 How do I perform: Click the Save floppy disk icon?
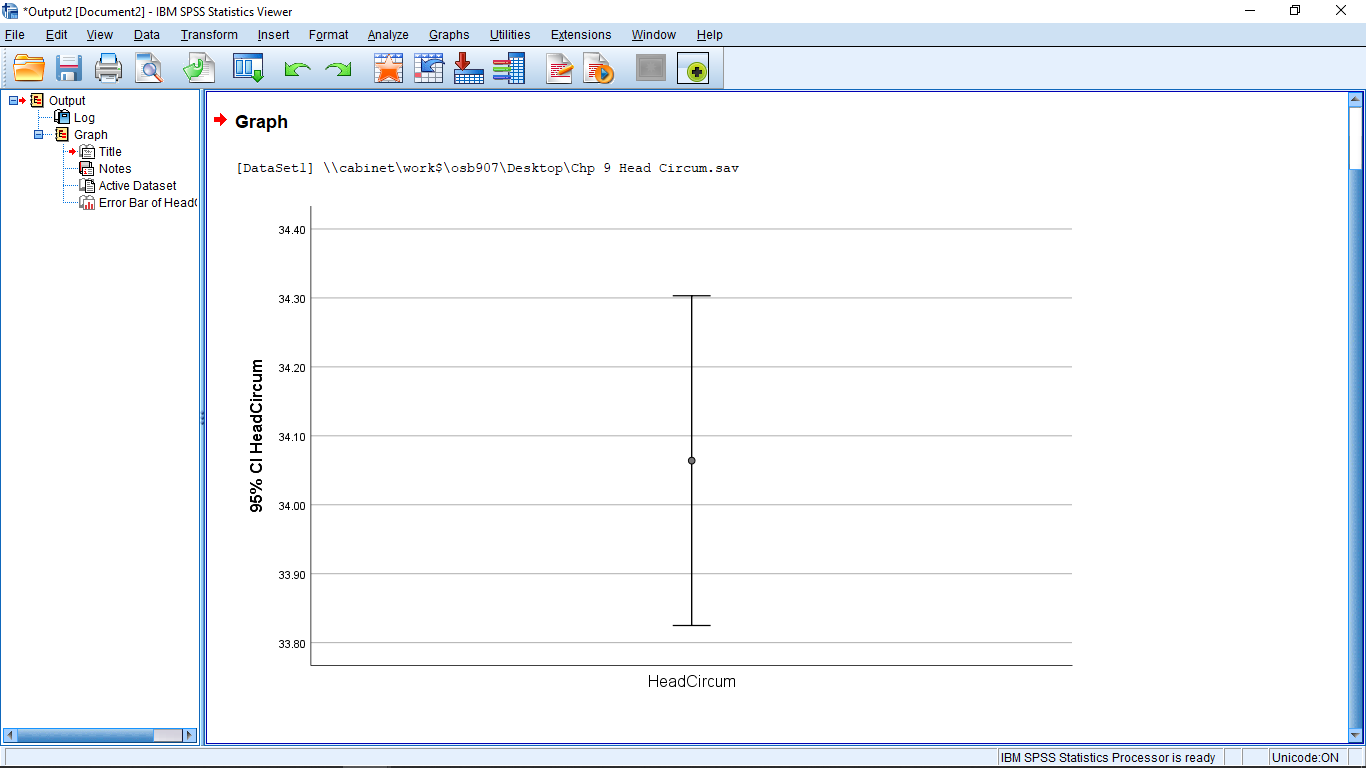click(69, 69)
